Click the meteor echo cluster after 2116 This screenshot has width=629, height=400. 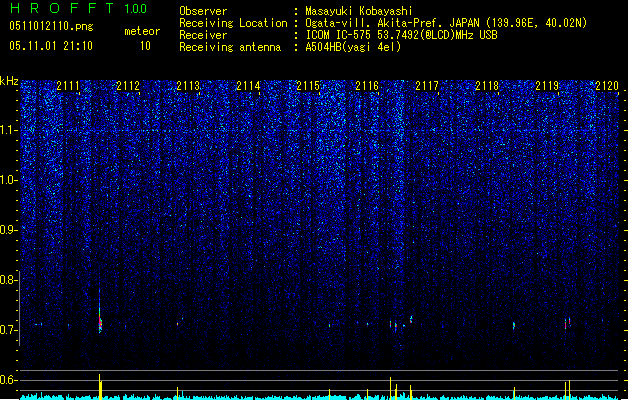pos(400,323)
